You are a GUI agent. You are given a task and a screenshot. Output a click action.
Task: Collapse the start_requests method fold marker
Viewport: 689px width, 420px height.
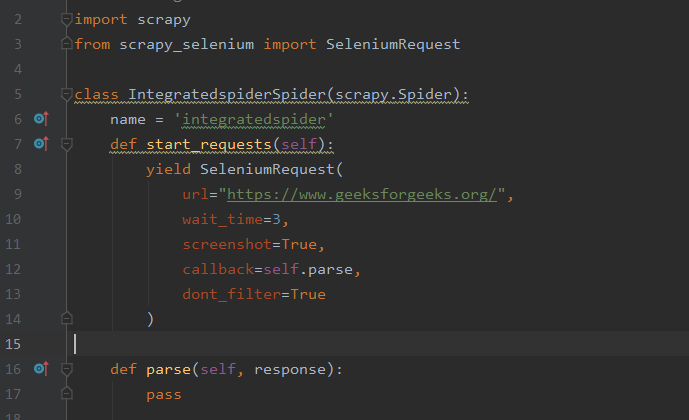click(66, 144)
